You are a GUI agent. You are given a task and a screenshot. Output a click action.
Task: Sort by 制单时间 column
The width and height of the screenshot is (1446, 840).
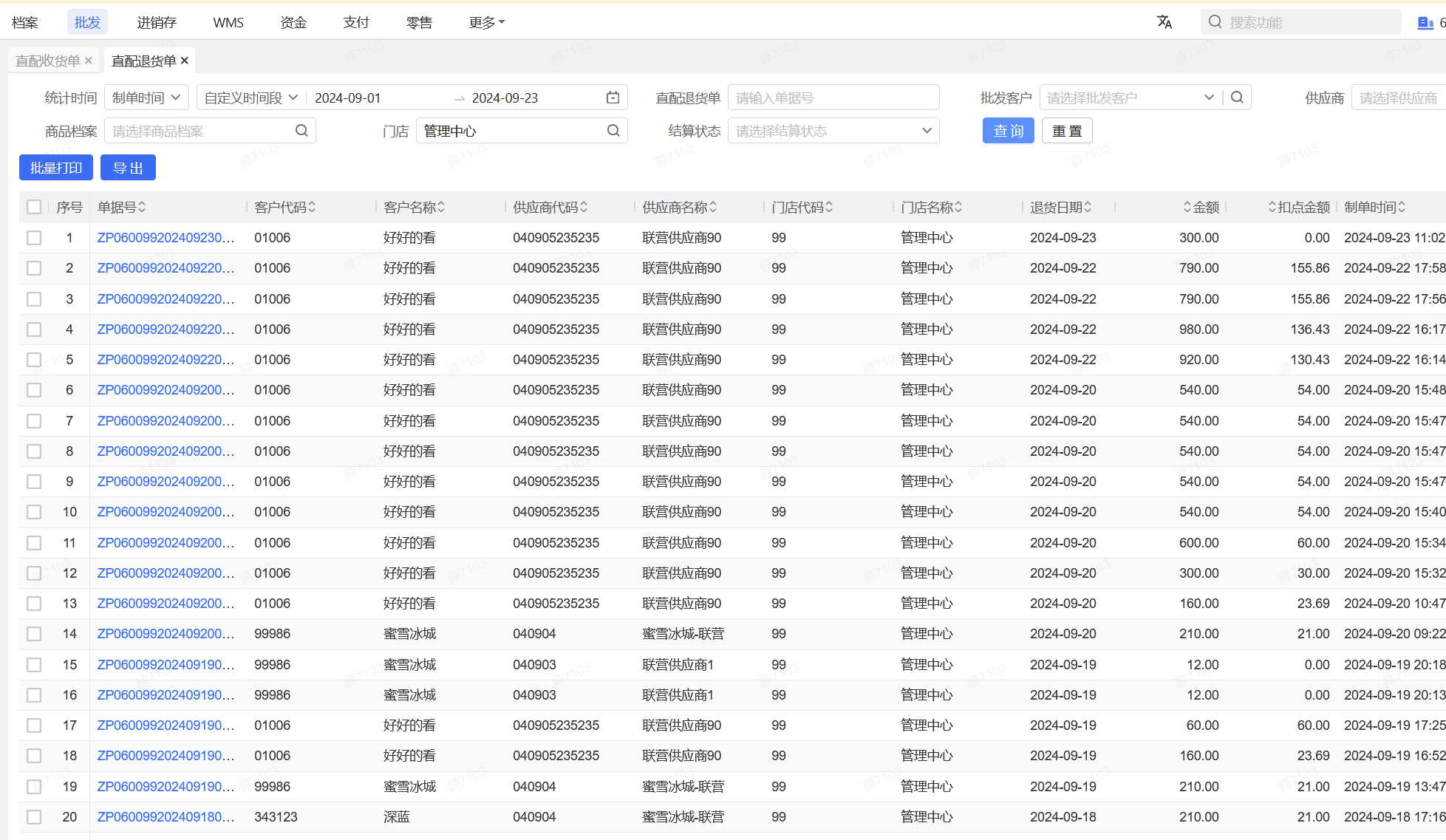click(1402, 208)
